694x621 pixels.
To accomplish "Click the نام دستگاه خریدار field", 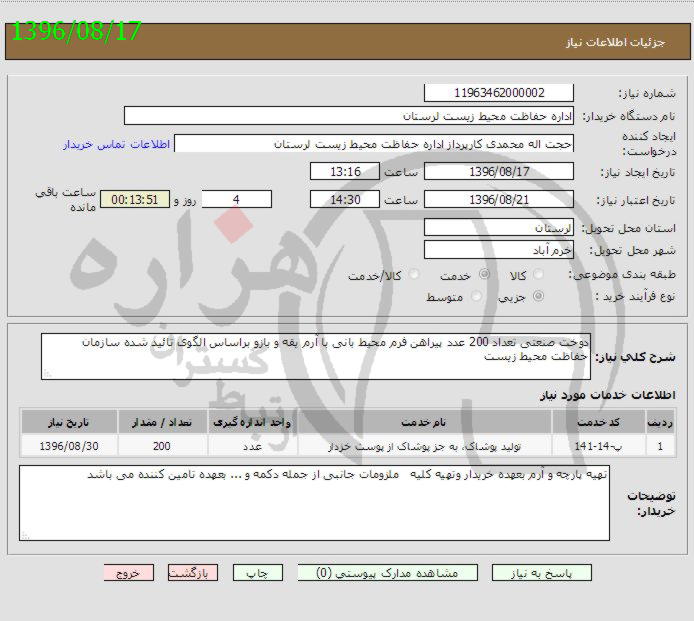I will (349, 116).
